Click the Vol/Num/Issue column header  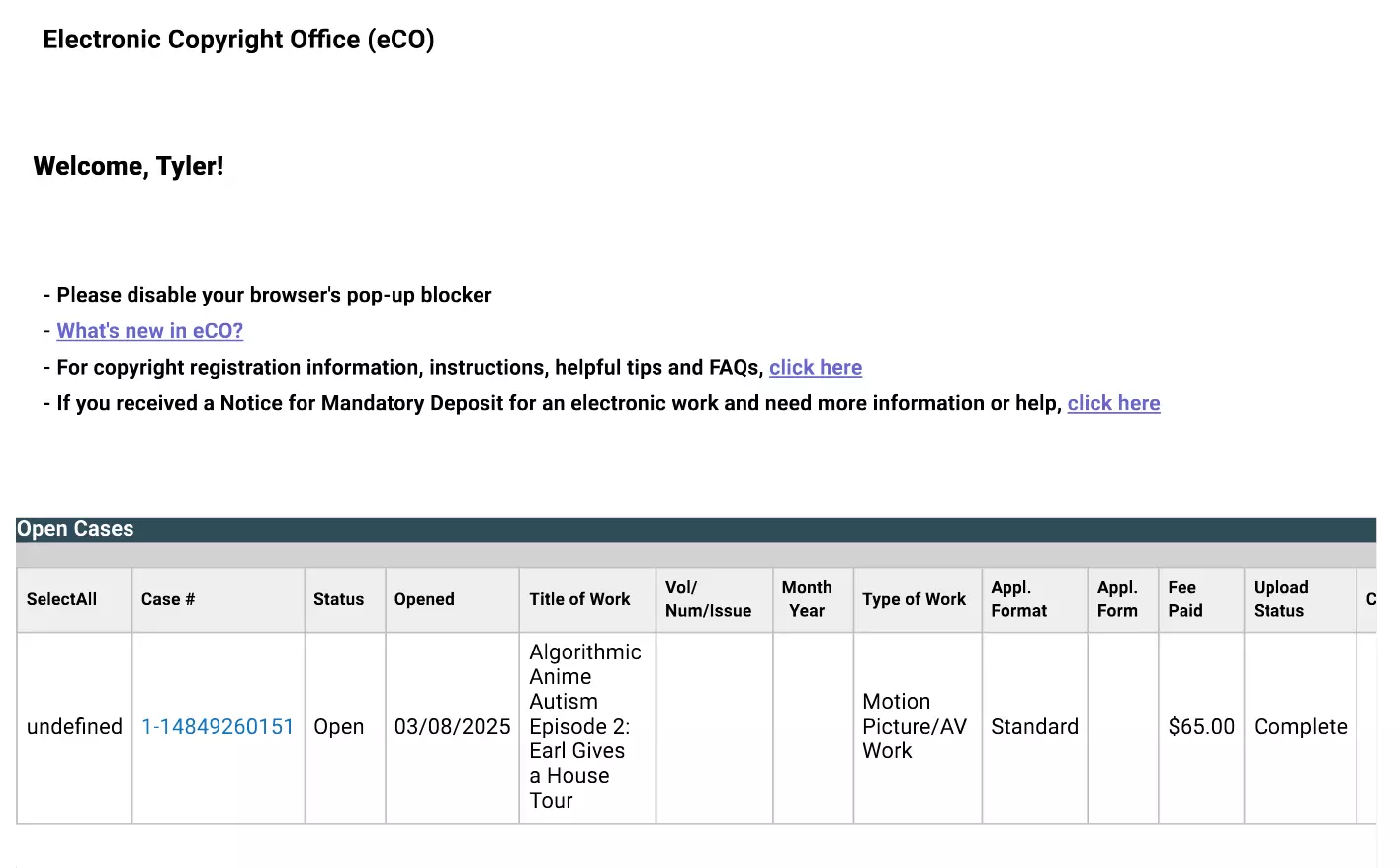tap(714, 599)
